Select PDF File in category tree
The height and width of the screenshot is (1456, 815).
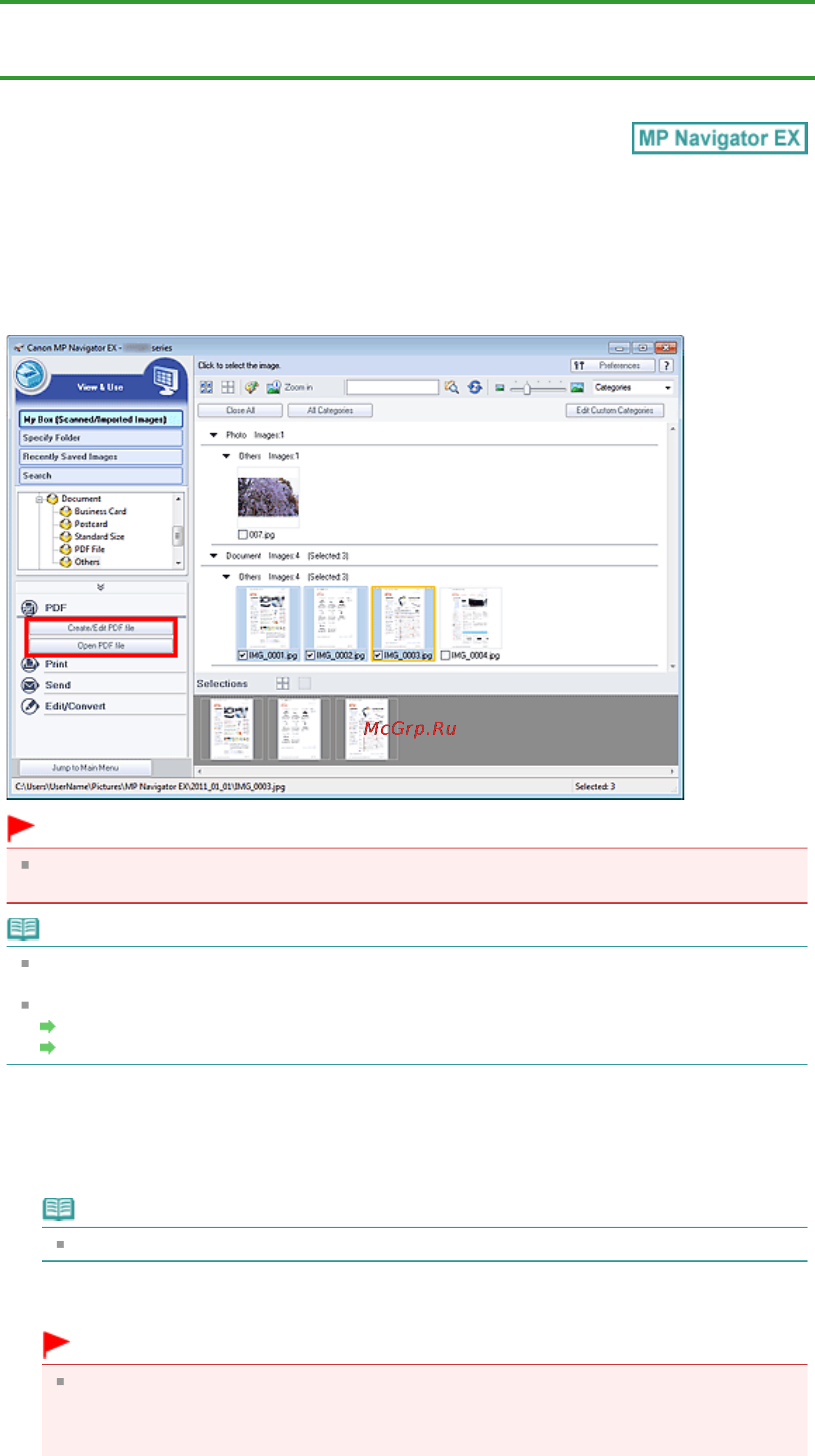[x=89, y=549]
